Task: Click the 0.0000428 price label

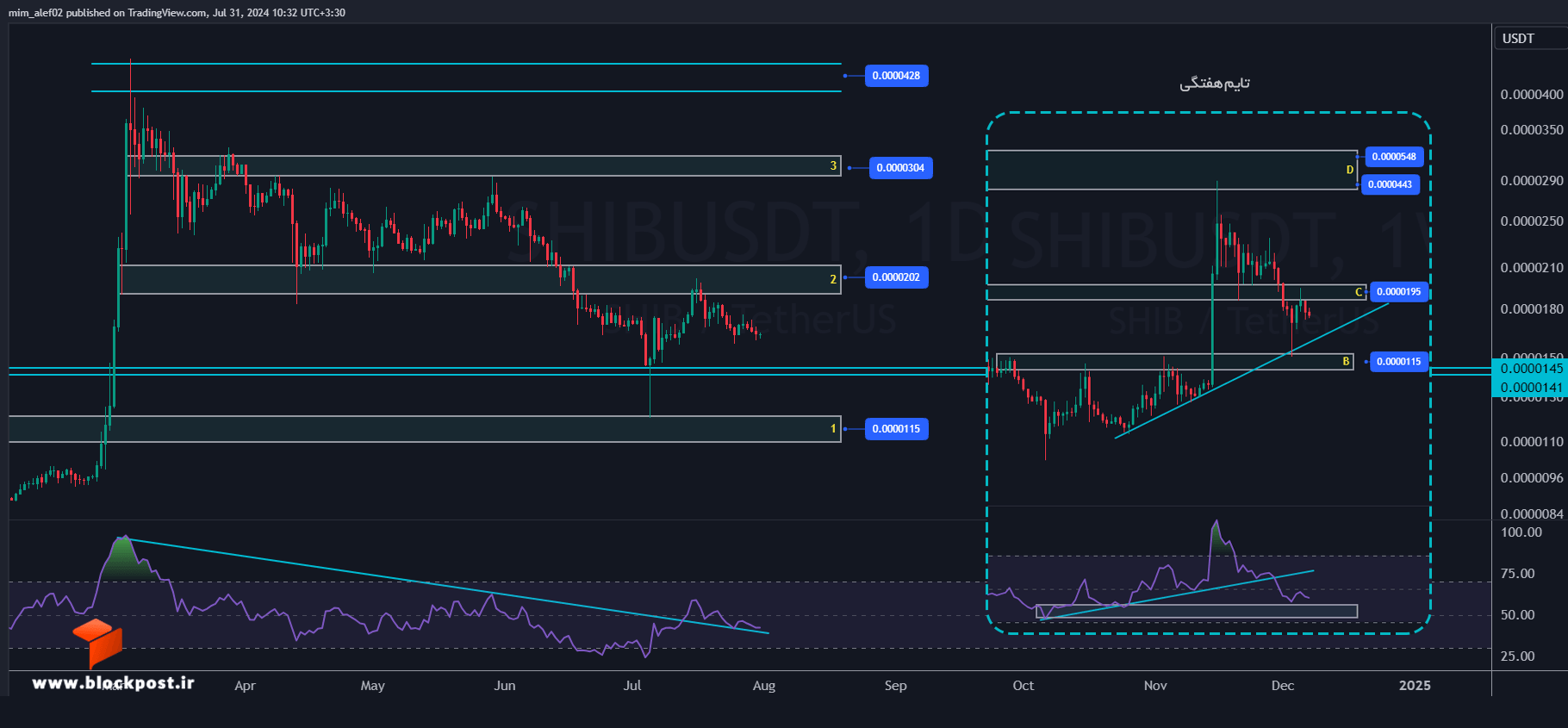Action: [896, 76]
